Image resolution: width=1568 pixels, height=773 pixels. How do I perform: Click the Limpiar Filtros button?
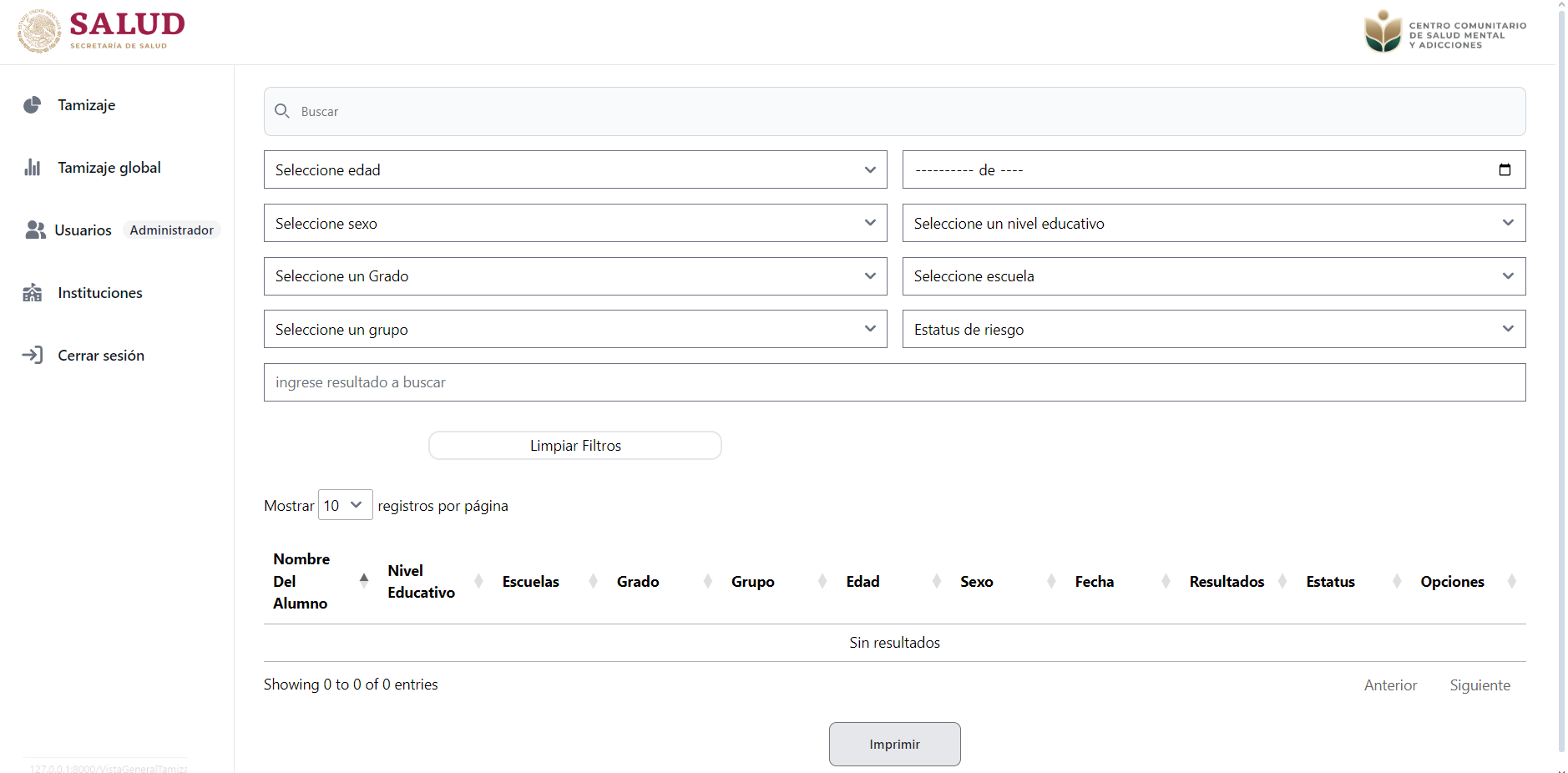pos(575,446)
